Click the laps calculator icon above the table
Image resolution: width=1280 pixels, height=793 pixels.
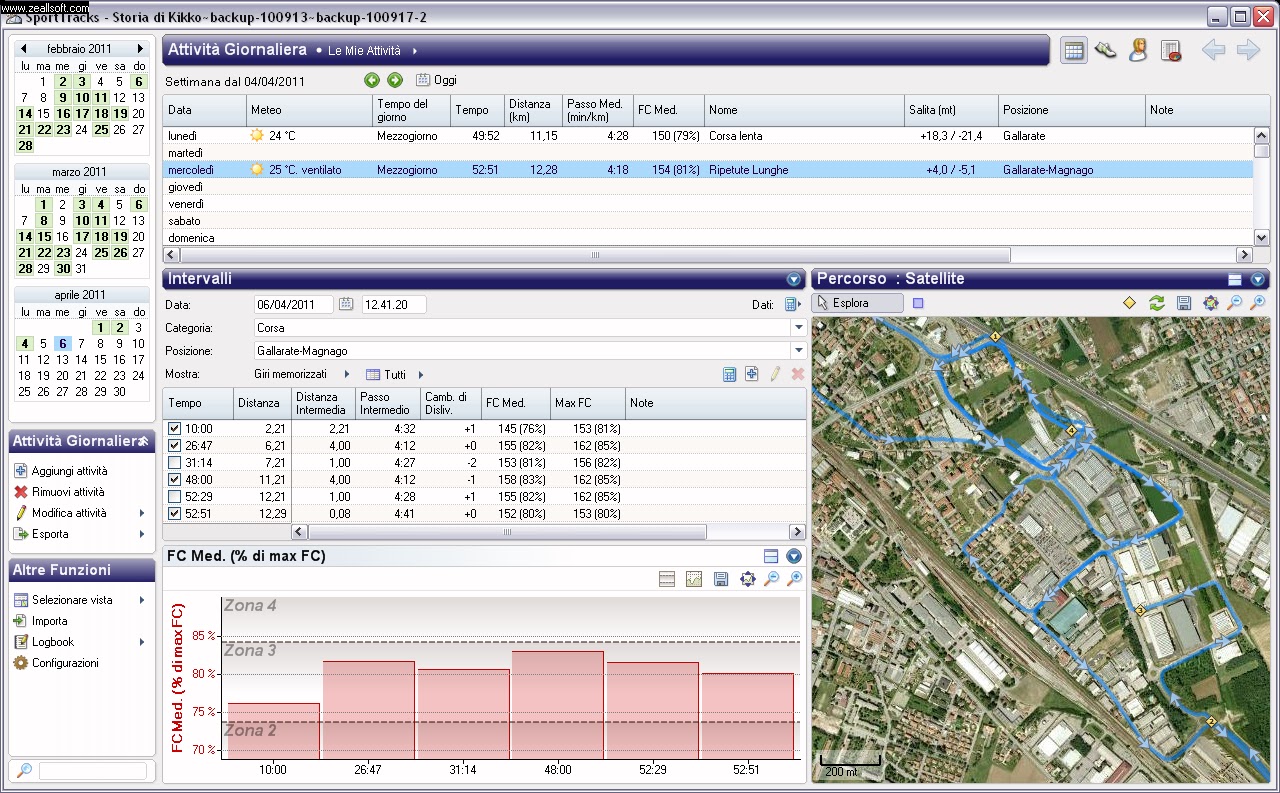729,374
